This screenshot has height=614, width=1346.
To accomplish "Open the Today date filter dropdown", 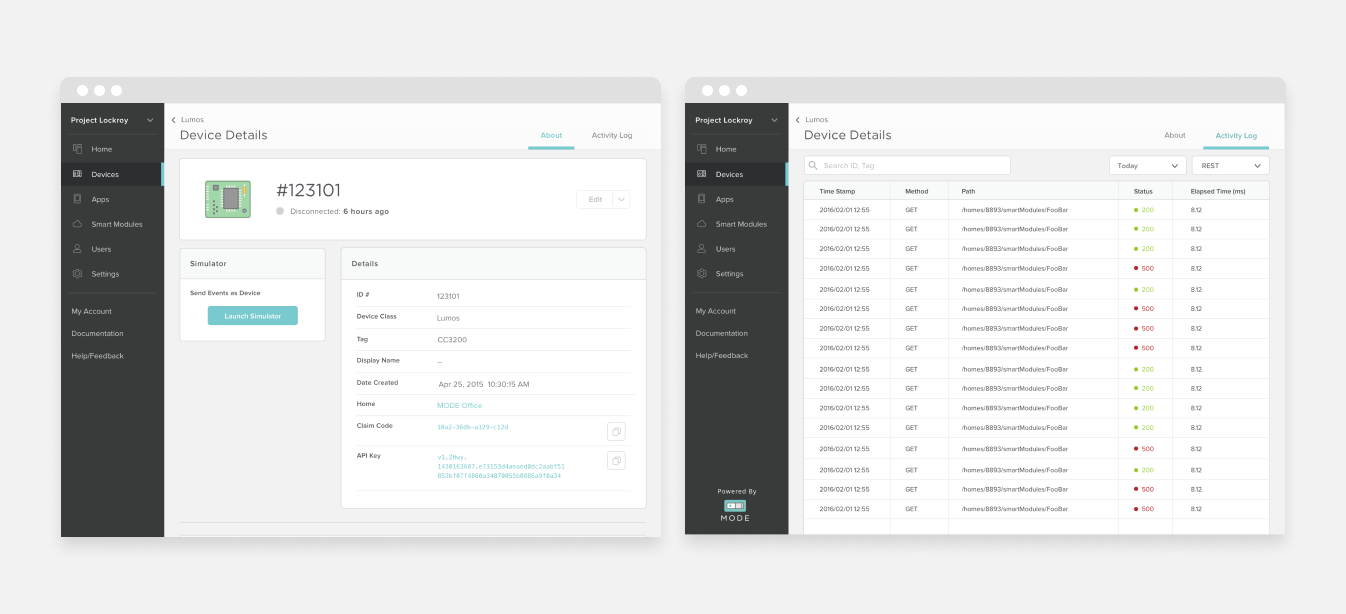I will (1148, 165).
